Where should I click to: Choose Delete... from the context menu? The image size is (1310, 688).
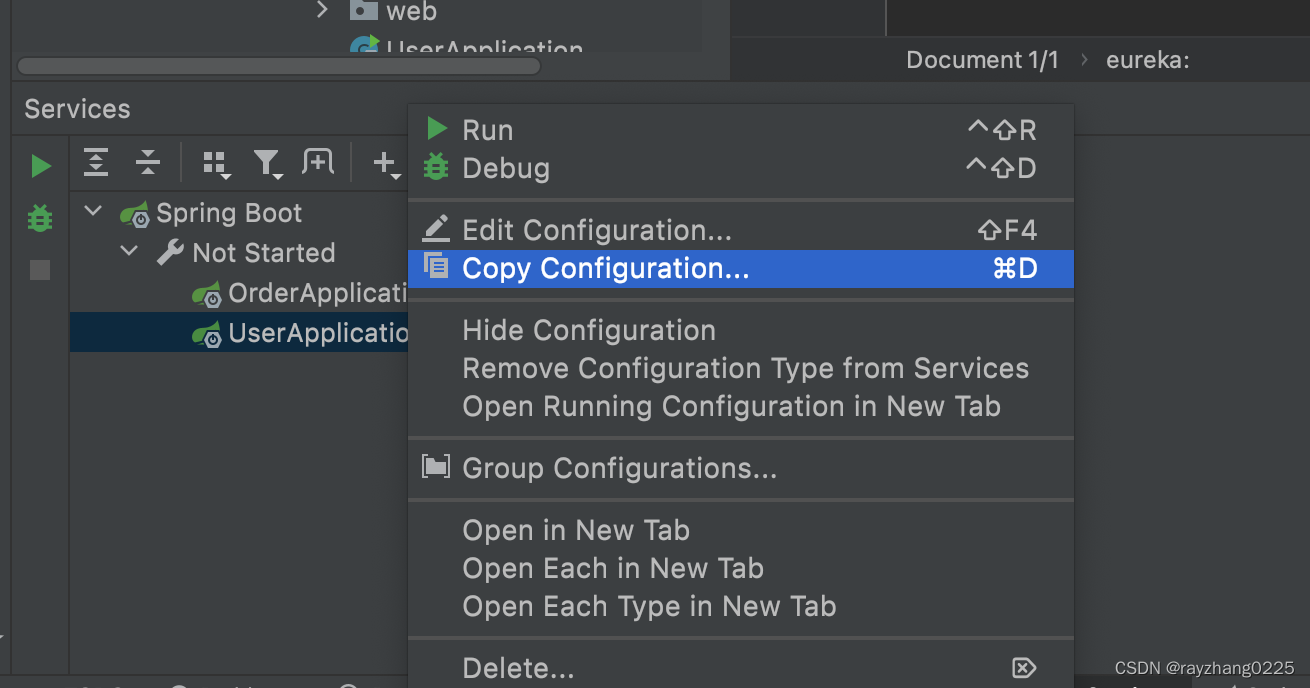point(741,668)
